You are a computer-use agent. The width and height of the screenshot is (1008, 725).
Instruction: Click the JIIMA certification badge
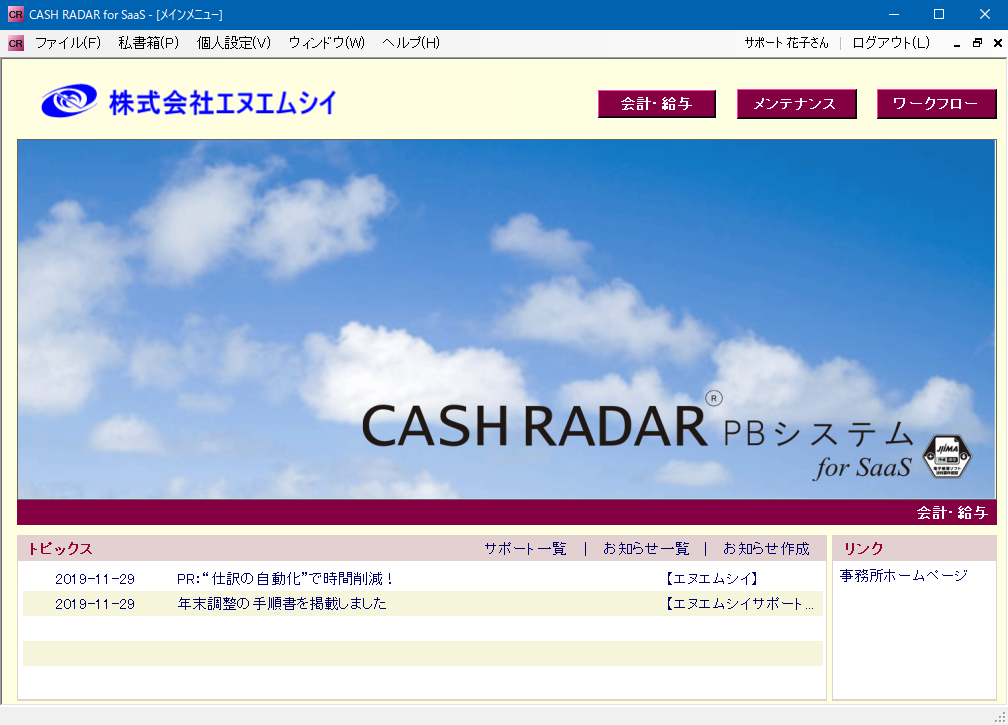pos(947,456)
